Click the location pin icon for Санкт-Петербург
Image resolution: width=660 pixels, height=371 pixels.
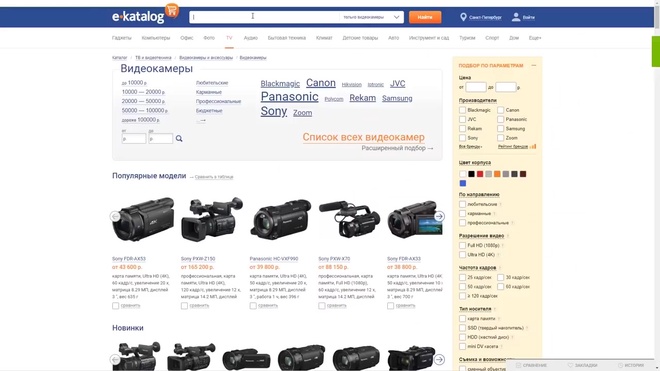(463, 17)
